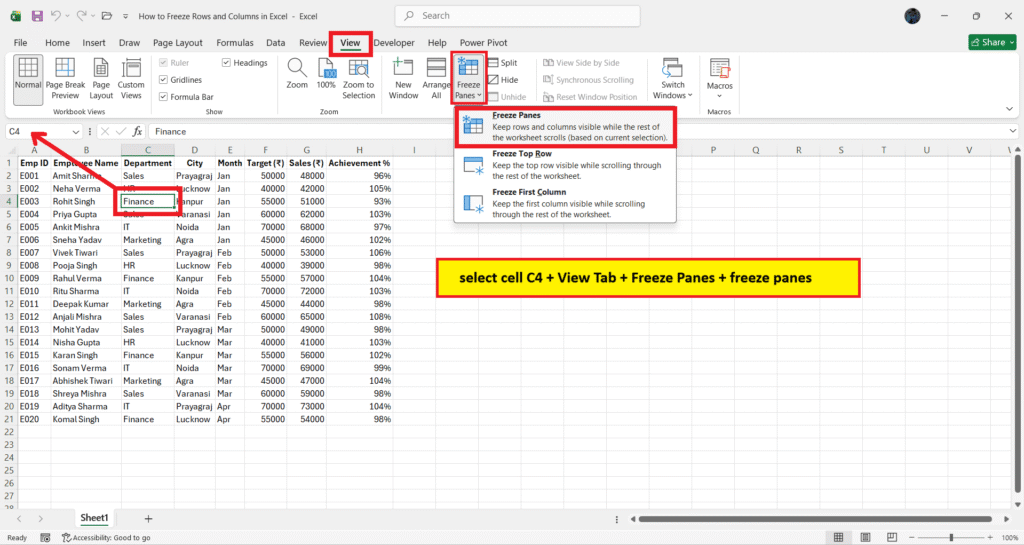Switch to the Developer tab

(x=394, y=42)
